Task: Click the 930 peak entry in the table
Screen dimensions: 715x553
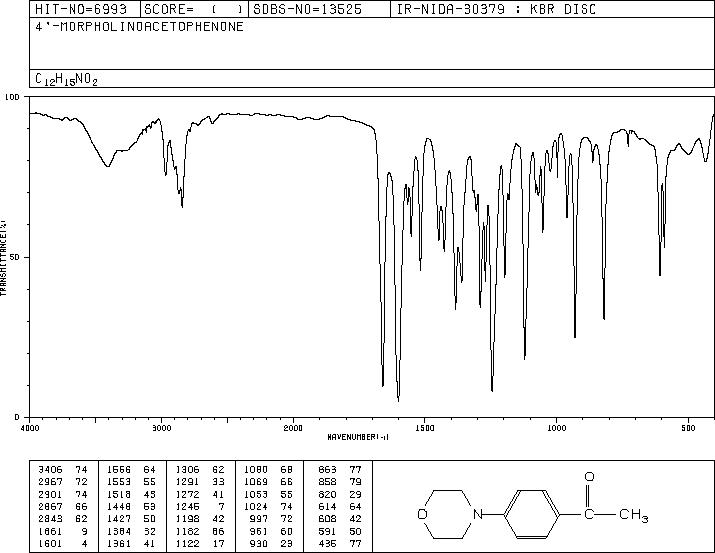Action: pos(272,543)
